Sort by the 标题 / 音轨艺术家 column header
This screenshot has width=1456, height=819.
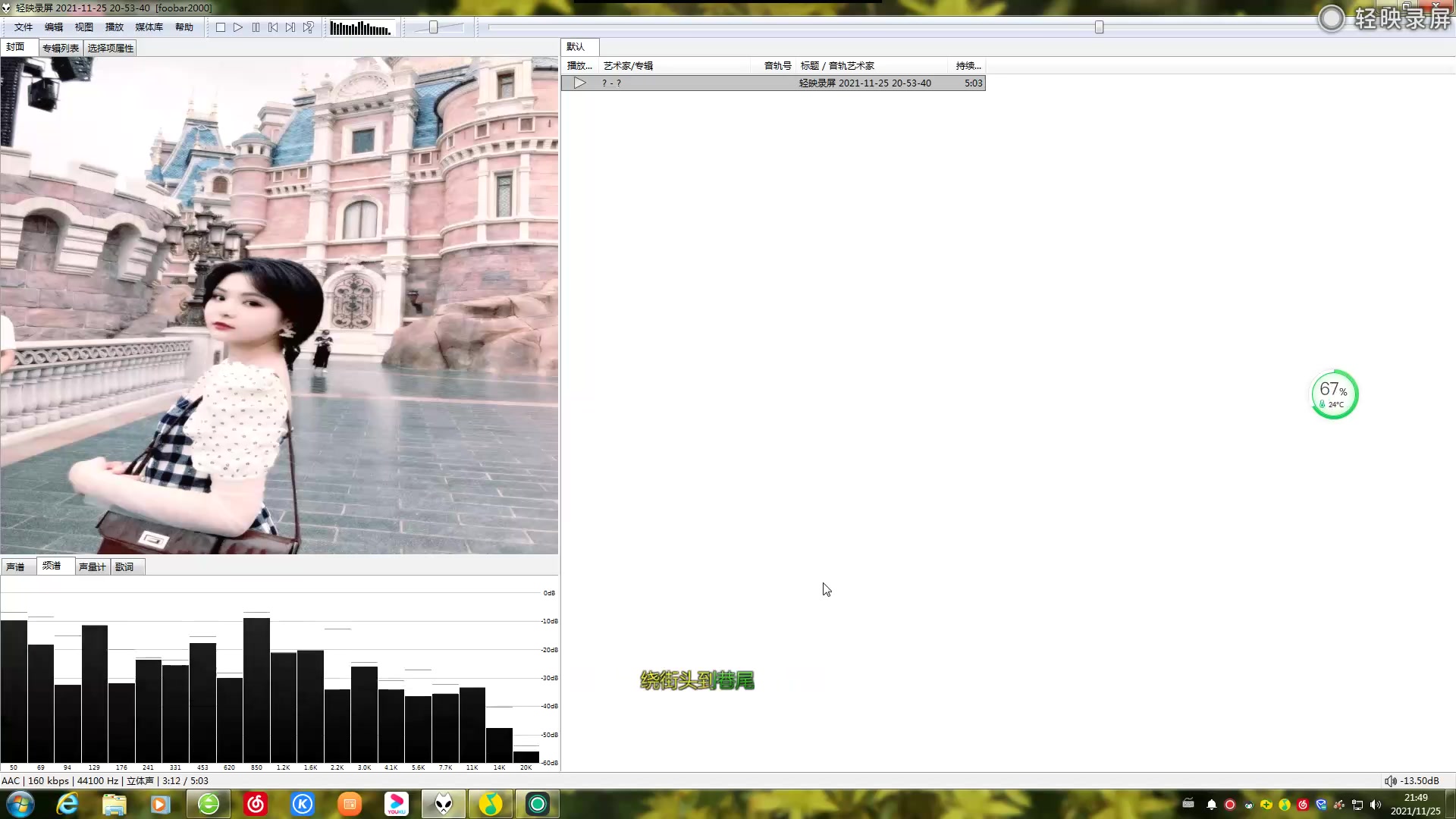tap(872, 66)
